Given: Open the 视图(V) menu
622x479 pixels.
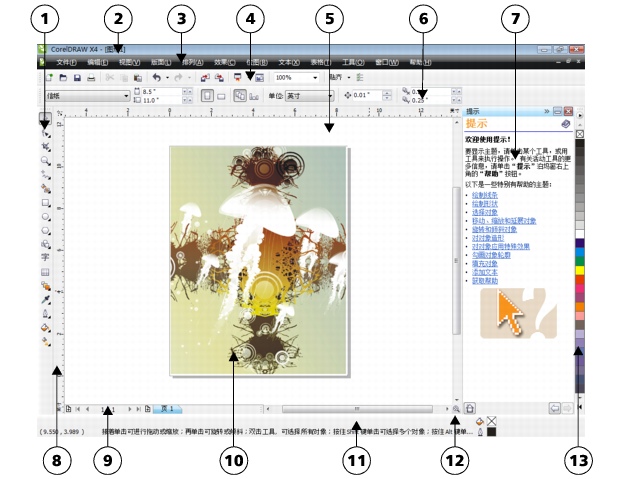Looking at the screenshot, I should point(130,62).
